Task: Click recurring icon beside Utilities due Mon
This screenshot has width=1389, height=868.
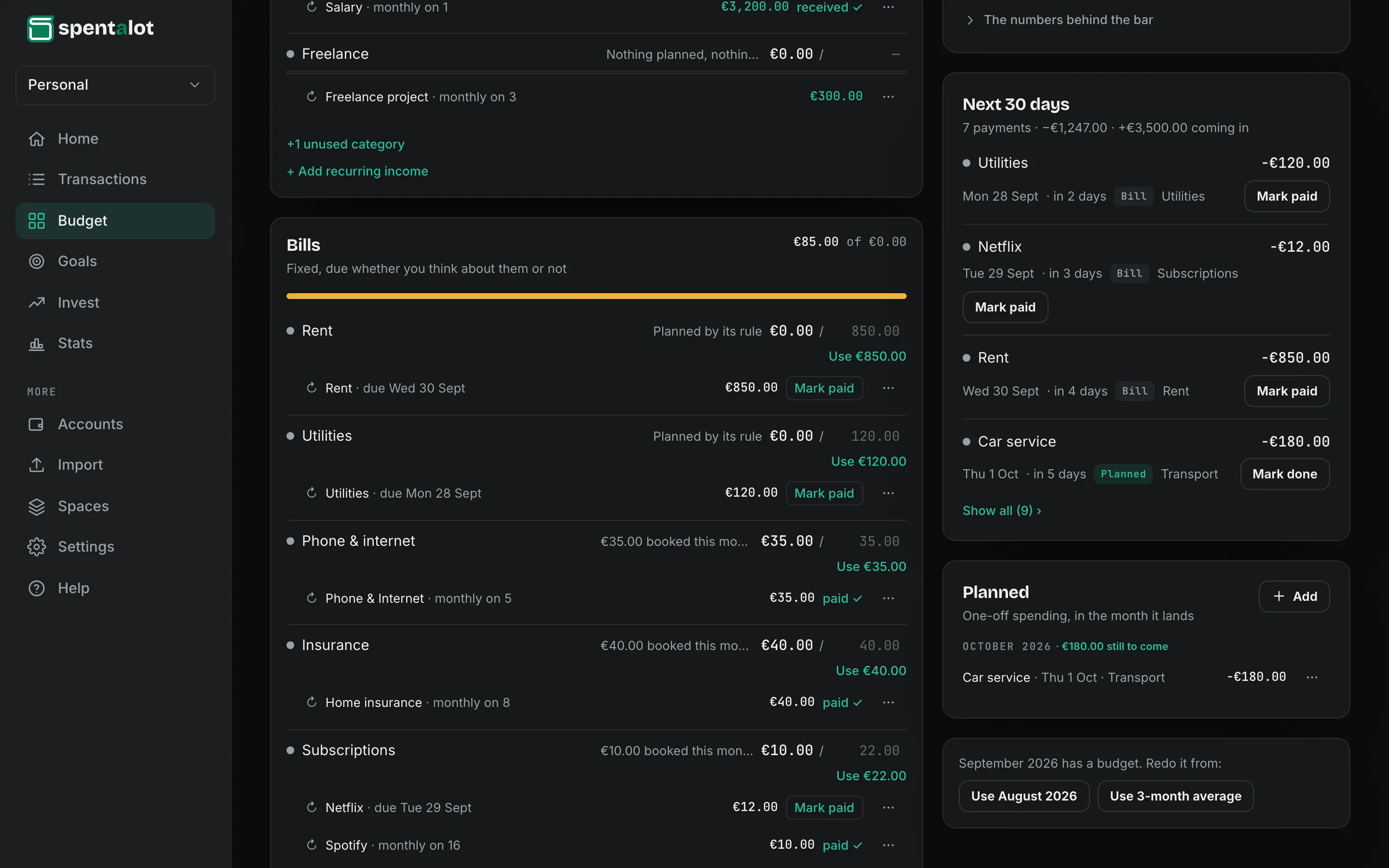Action: (x=312, y=493)
